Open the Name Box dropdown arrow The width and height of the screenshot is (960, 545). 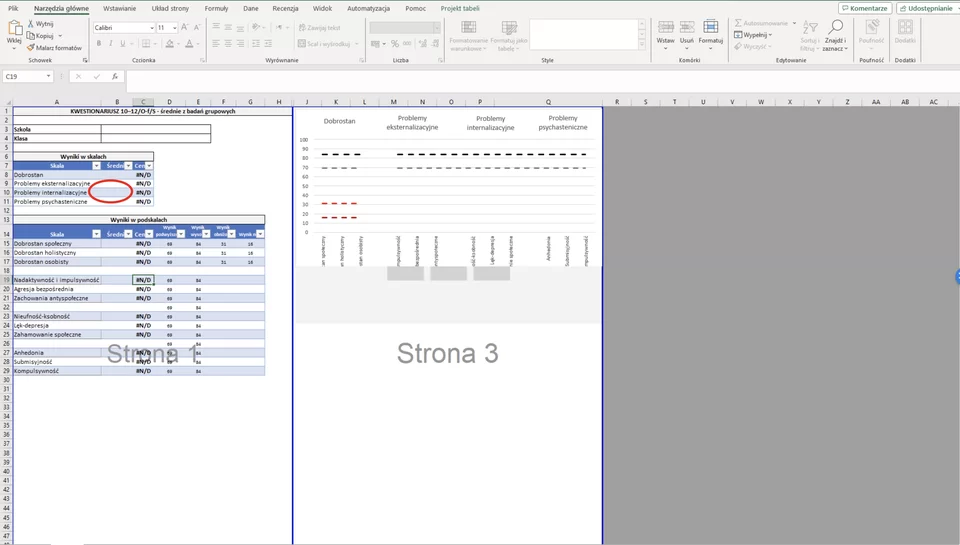point(48,77)
